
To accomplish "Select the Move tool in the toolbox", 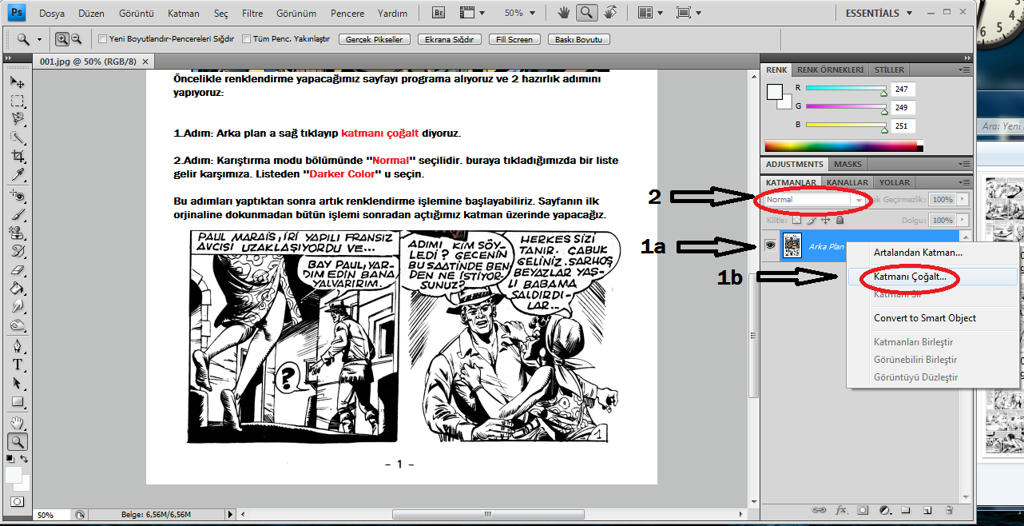I will (x=17, y=82).
